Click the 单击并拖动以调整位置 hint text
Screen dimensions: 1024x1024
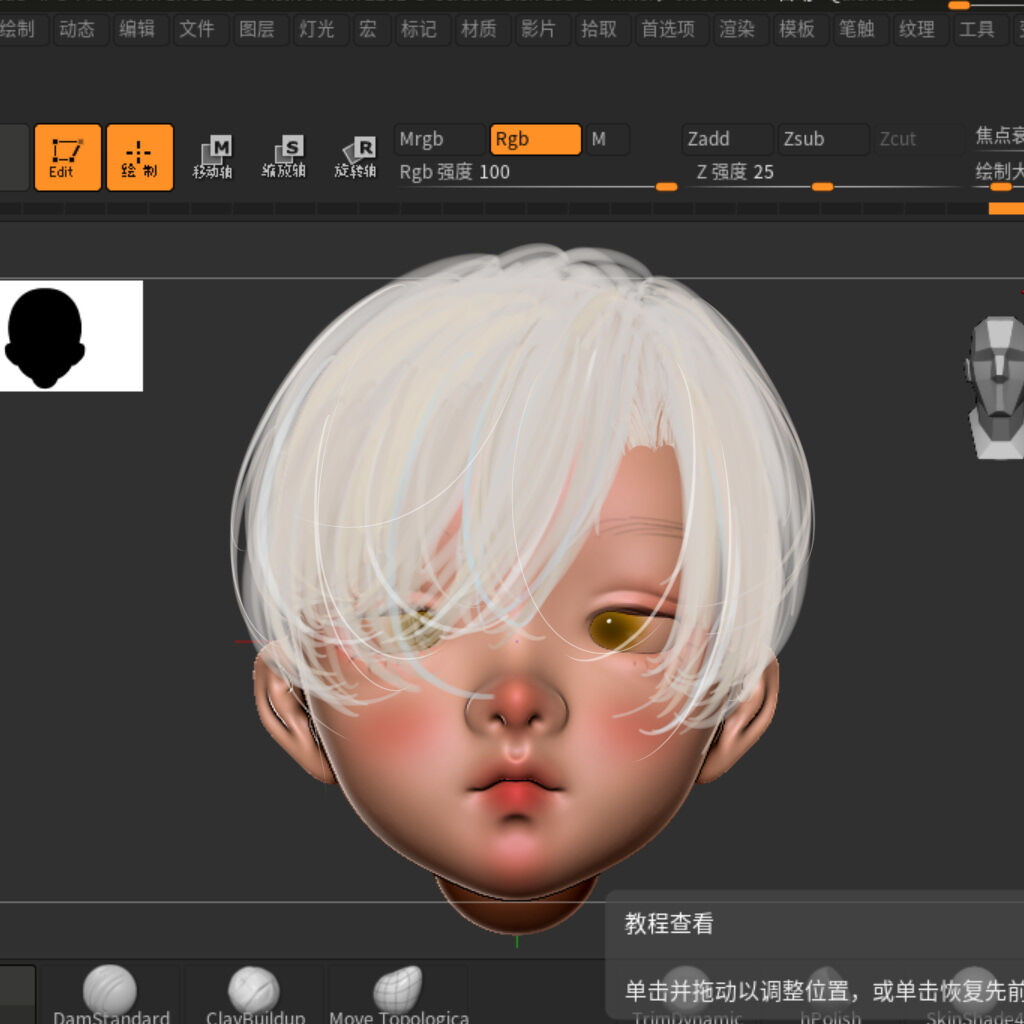coord(737,991)
